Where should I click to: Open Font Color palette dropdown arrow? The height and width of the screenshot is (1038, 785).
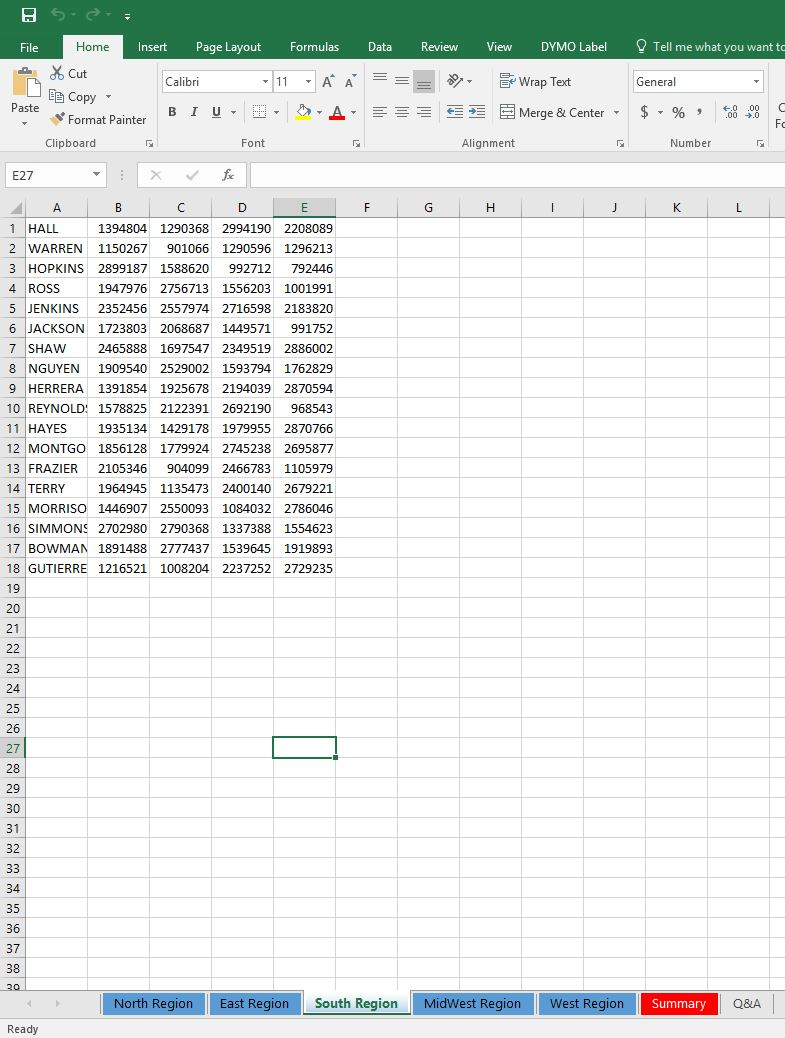point(353,113)
